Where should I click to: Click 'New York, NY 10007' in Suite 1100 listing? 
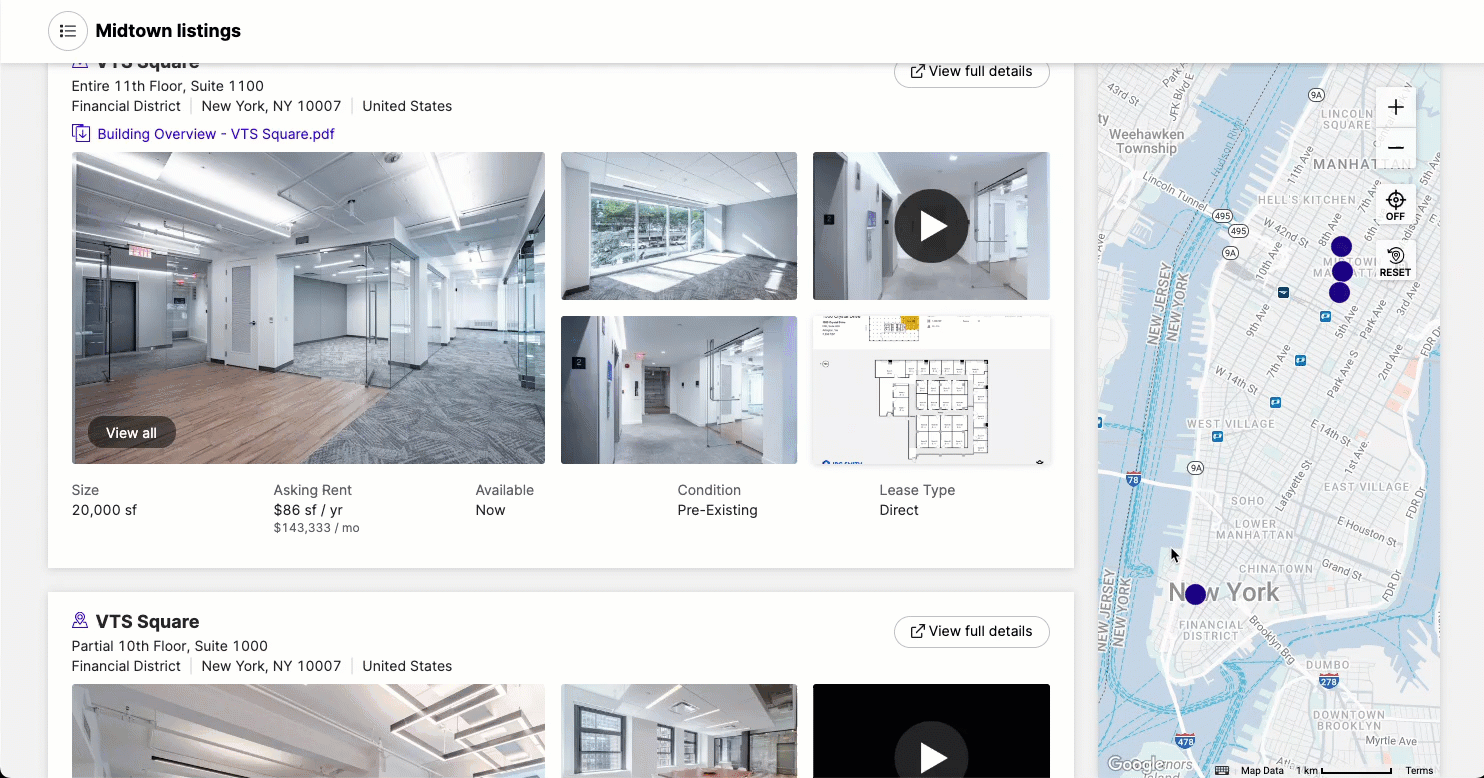pos(271,106)
